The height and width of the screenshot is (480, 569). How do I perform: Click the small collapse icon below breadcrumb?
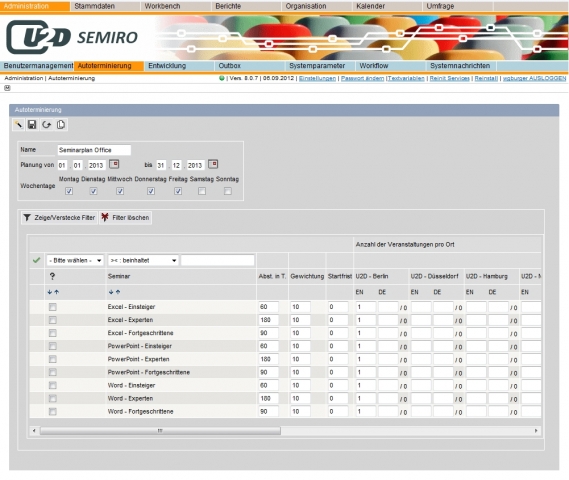pyautogui.click(x=7, y=88)
